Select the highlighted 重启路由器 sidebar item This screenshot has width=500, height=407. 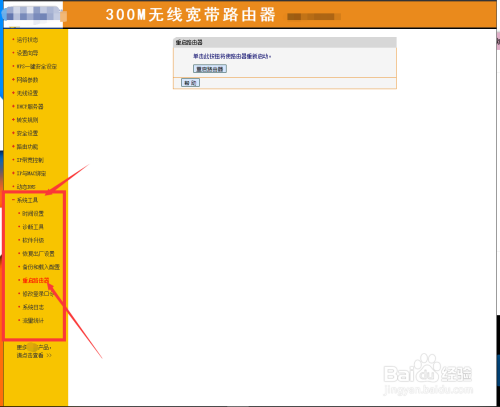pos(35,280)
